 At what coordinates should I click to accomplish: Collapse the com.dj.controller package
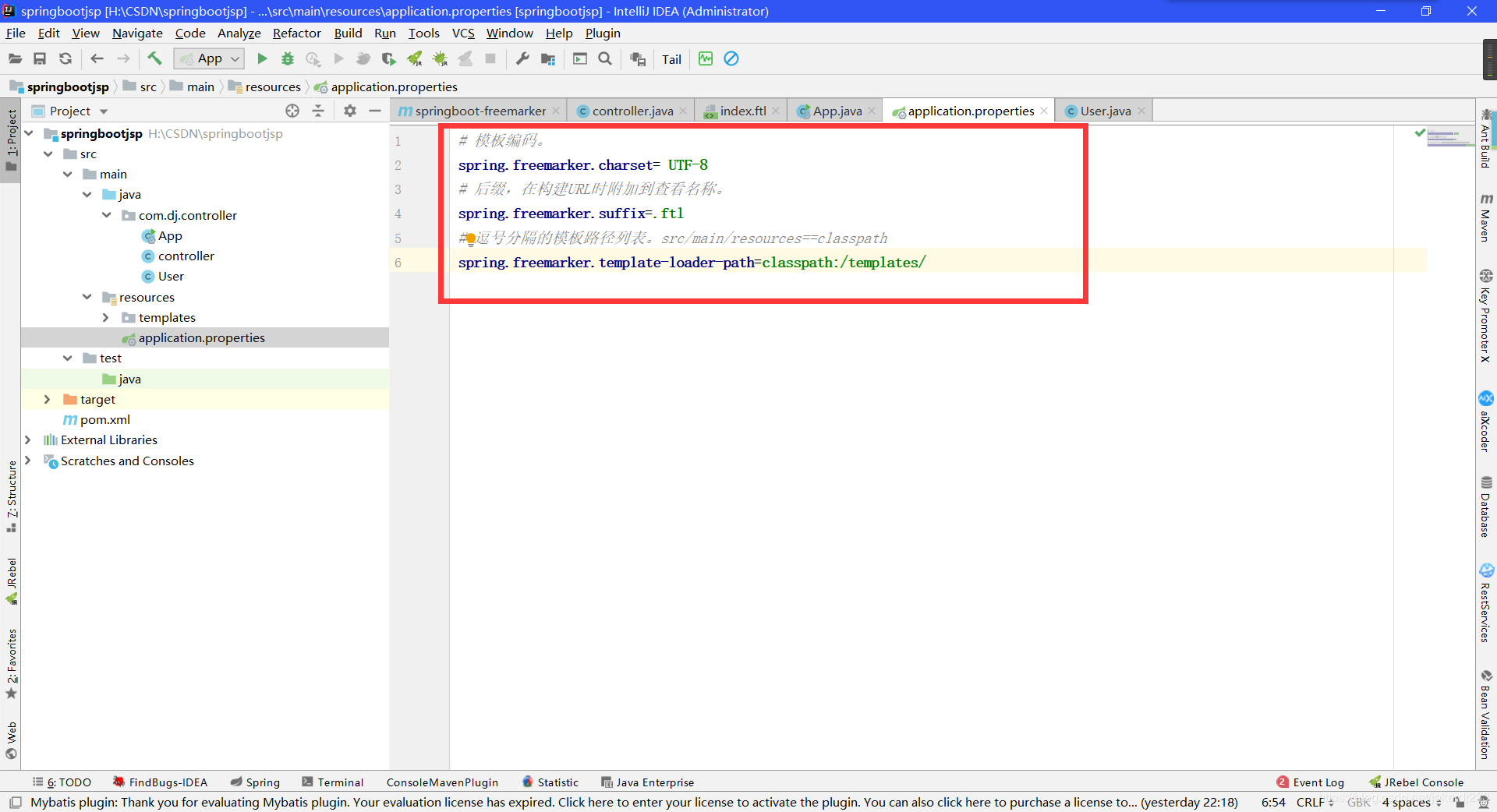(x=107, y=215)
